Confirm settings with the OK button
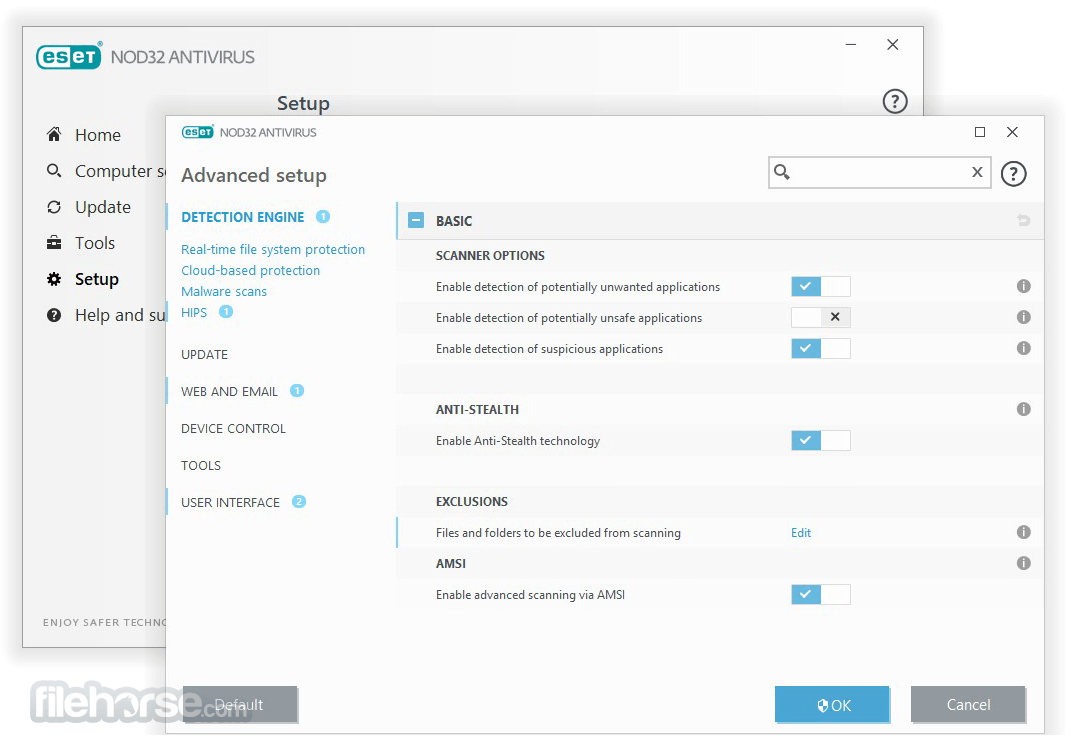Screen dimensions: 1075x753 coord(832,704)
